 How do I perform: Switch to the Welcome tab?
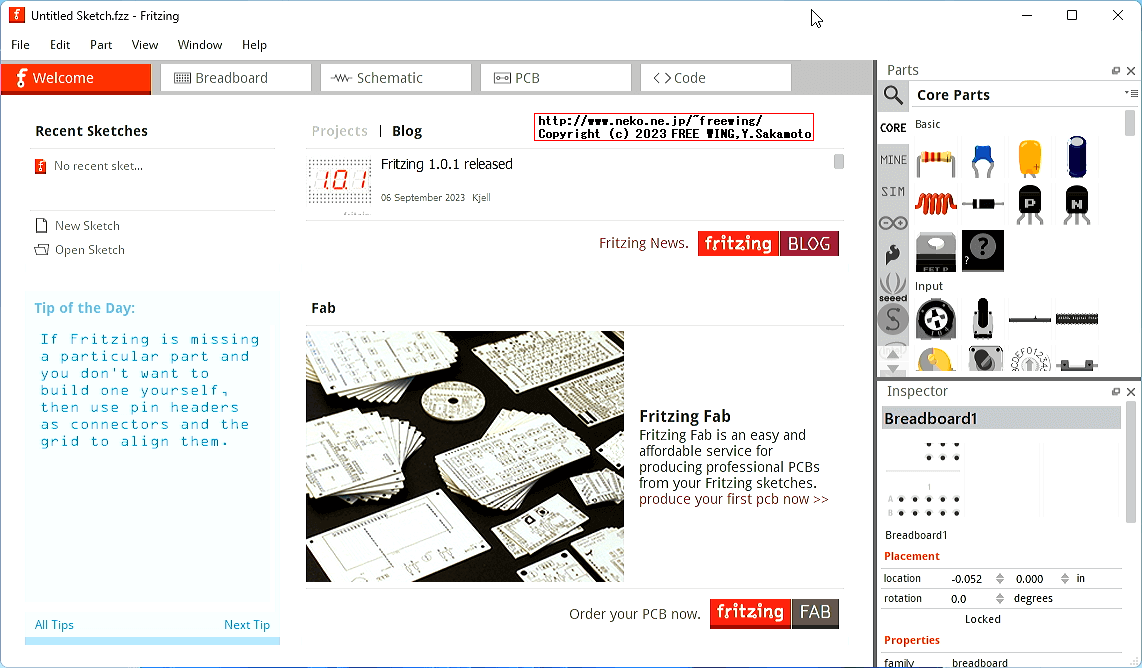[76, 78]
